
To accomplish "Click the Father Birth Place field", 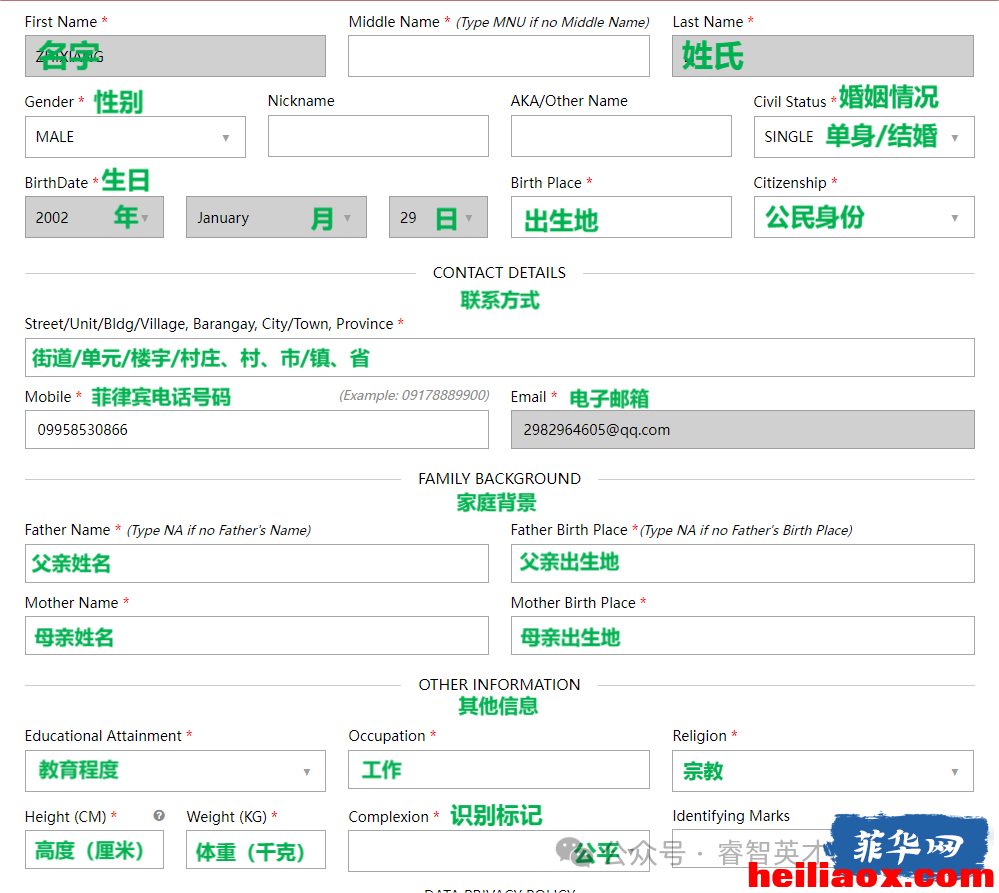I will [x=743, y=563].
